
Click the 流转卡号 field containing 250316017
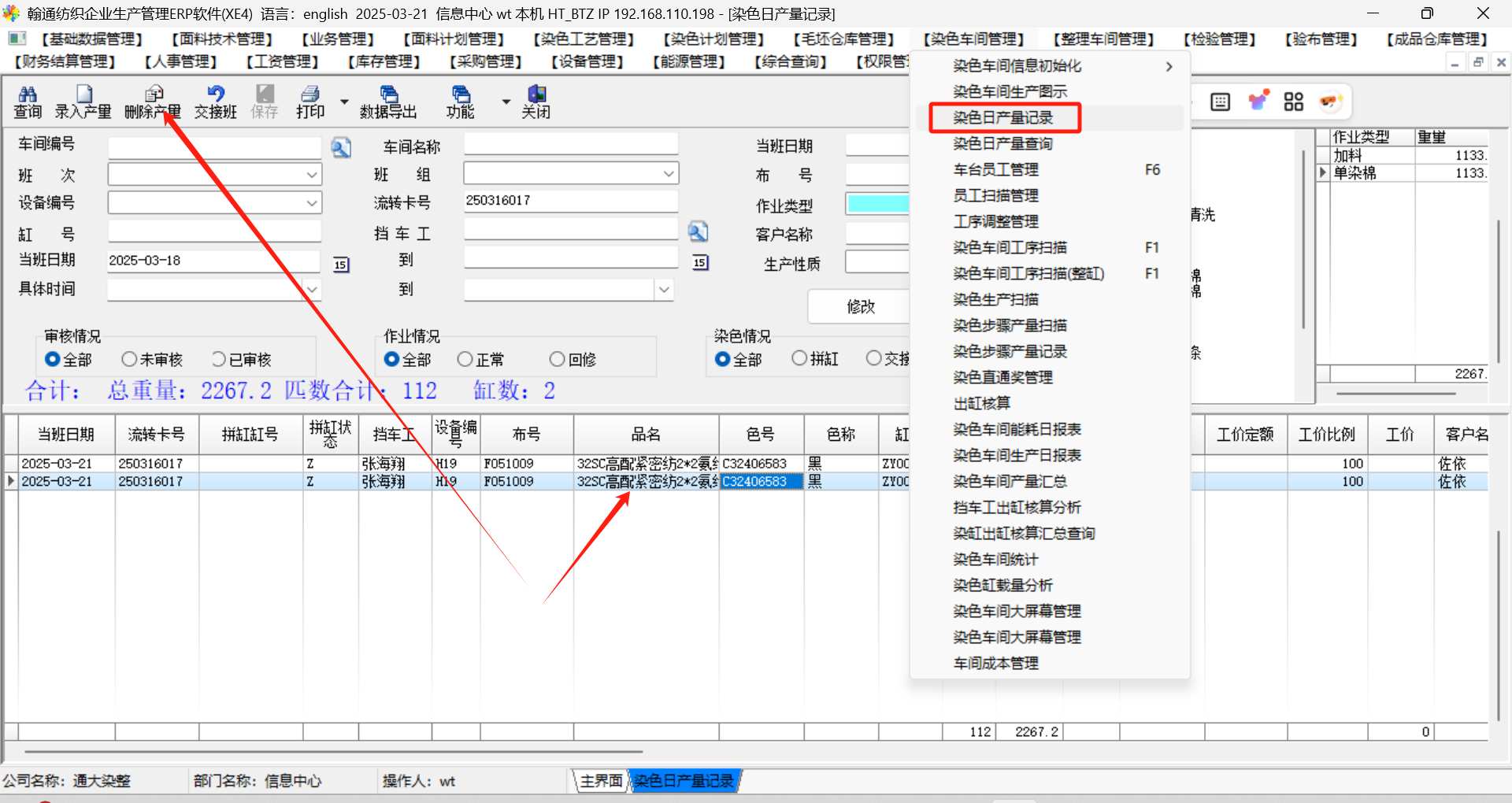pos(571,201)
